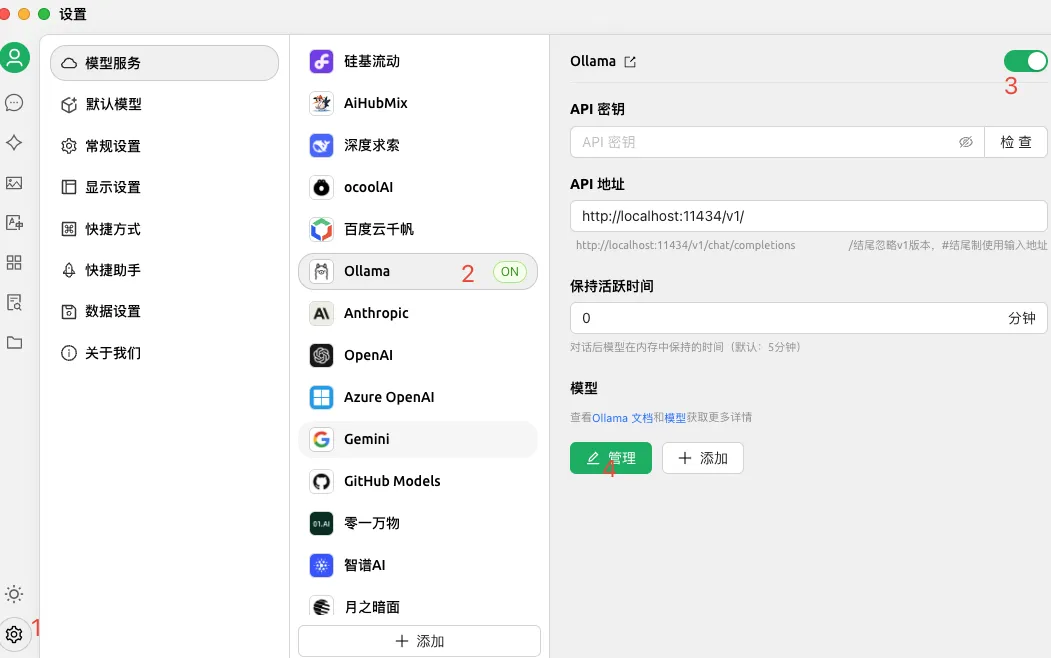Click the settings gear sidebar icon
The image size is (1051, 658).
tap(14, 634)
